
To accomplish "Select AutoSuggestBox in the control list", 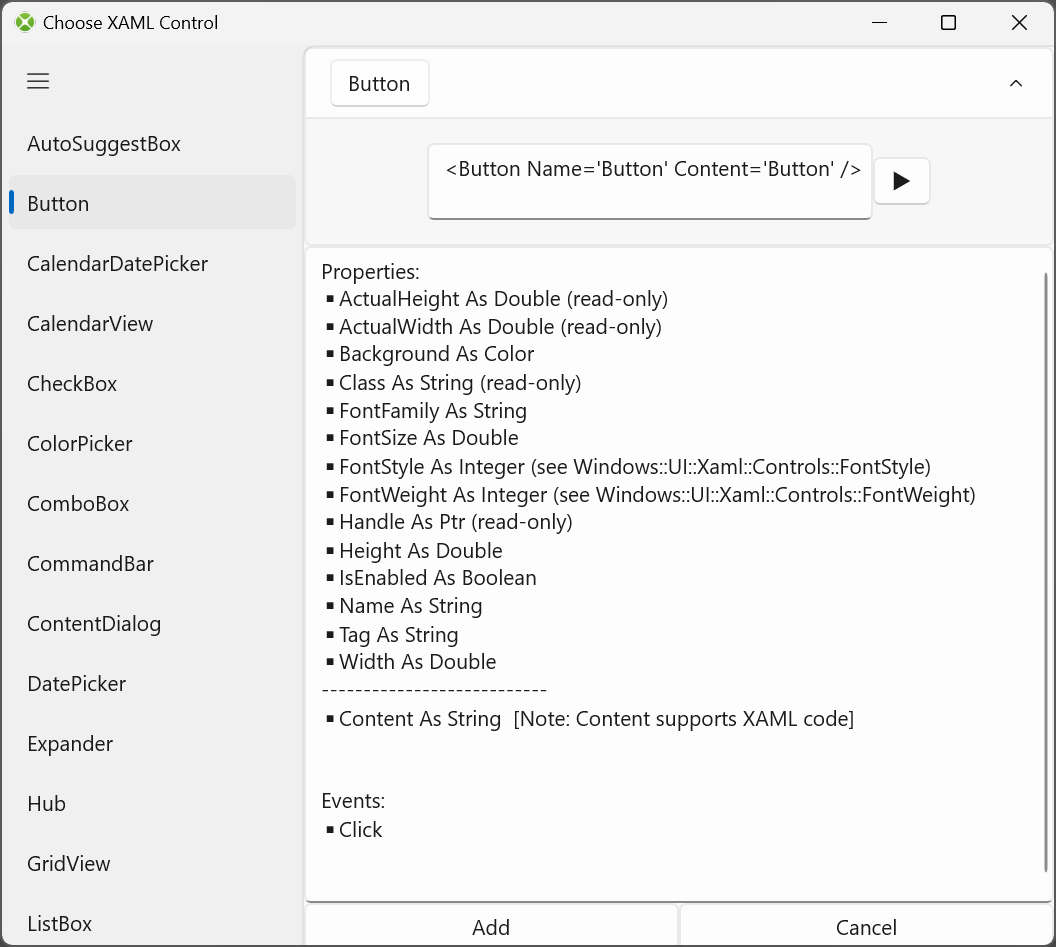I will point(104,144).
